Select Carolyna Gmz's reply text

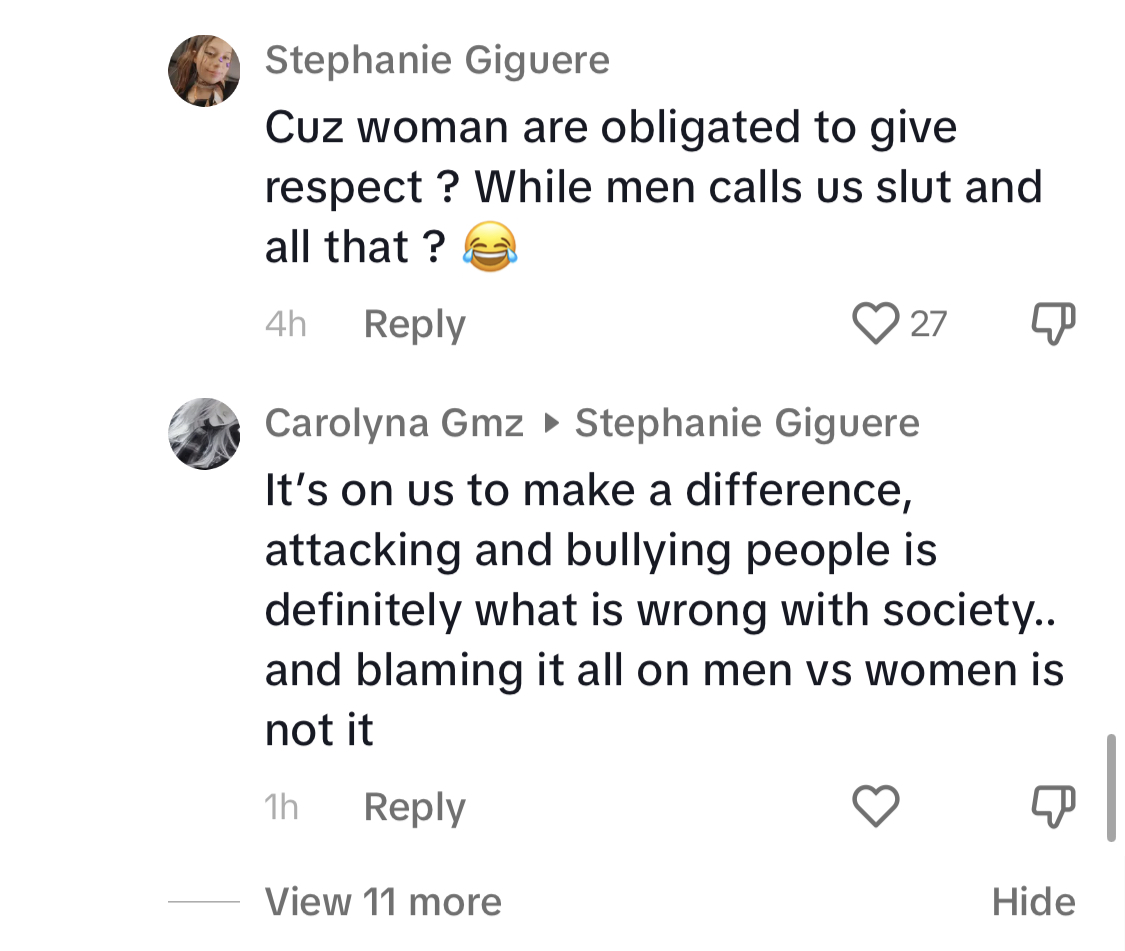tap(664, 610)
